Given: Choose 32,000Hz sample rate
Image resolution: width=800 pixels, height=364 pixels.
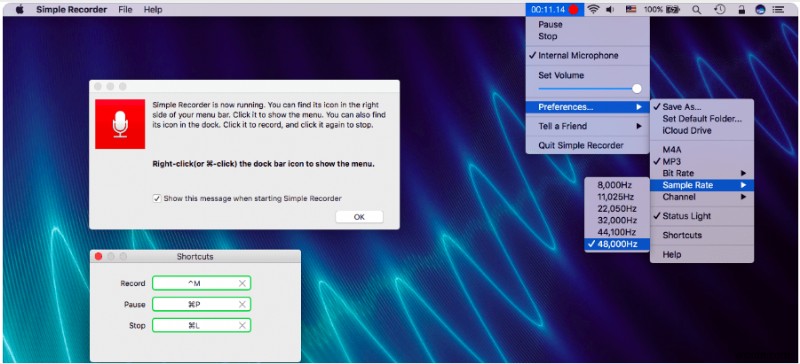Looking at the screenshot, I should (617, 221).
